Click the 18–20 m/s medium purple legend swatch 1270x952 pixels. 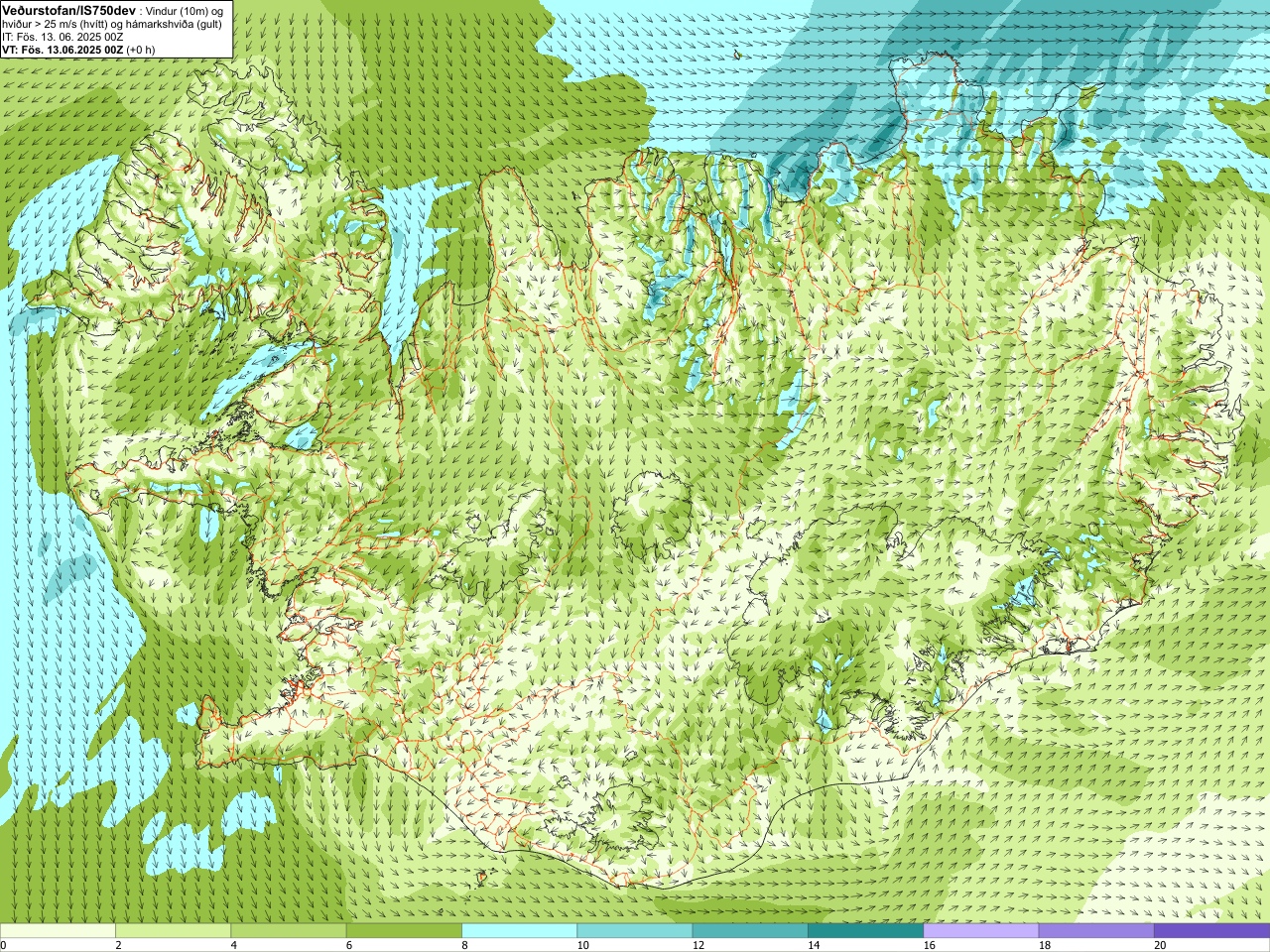1096,931
